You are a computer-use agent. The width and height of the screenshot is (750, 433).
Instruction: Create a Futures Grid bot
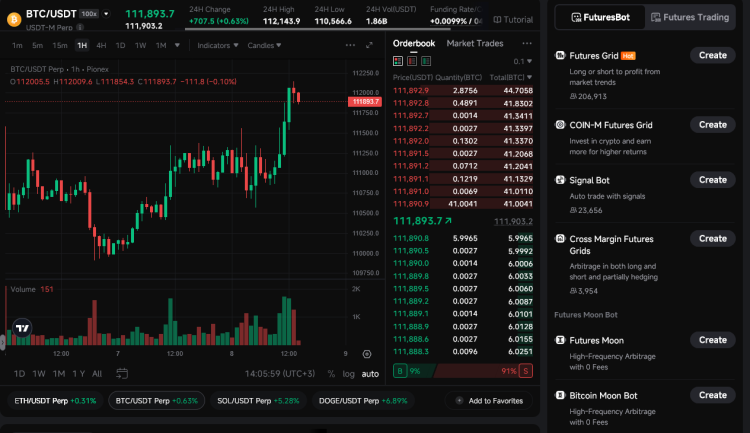[713, 55]
